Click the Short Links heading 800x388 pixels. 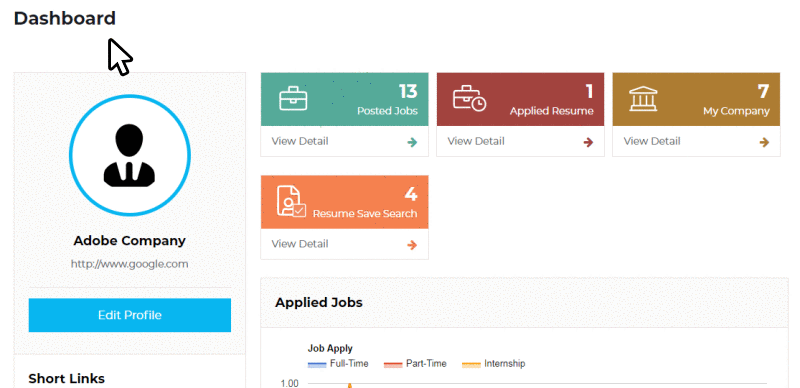click(66, 379)
